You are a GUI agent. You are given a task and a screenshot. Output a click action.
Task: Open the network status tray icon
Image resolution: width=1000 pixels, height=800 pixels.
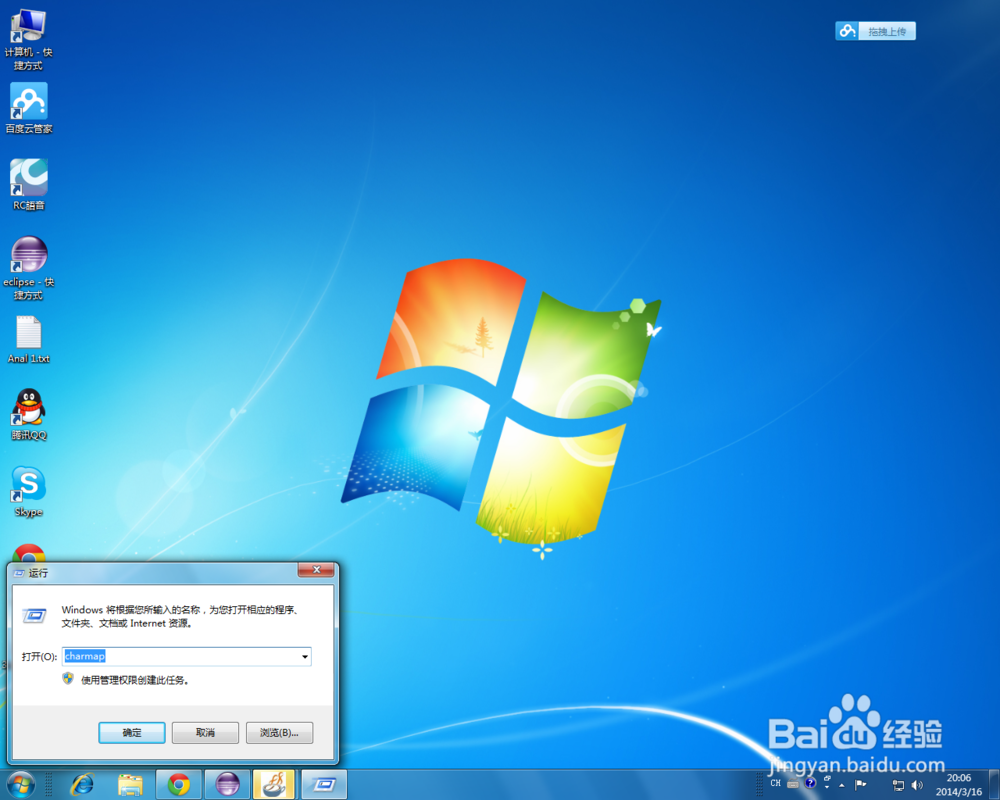(897, 785)
